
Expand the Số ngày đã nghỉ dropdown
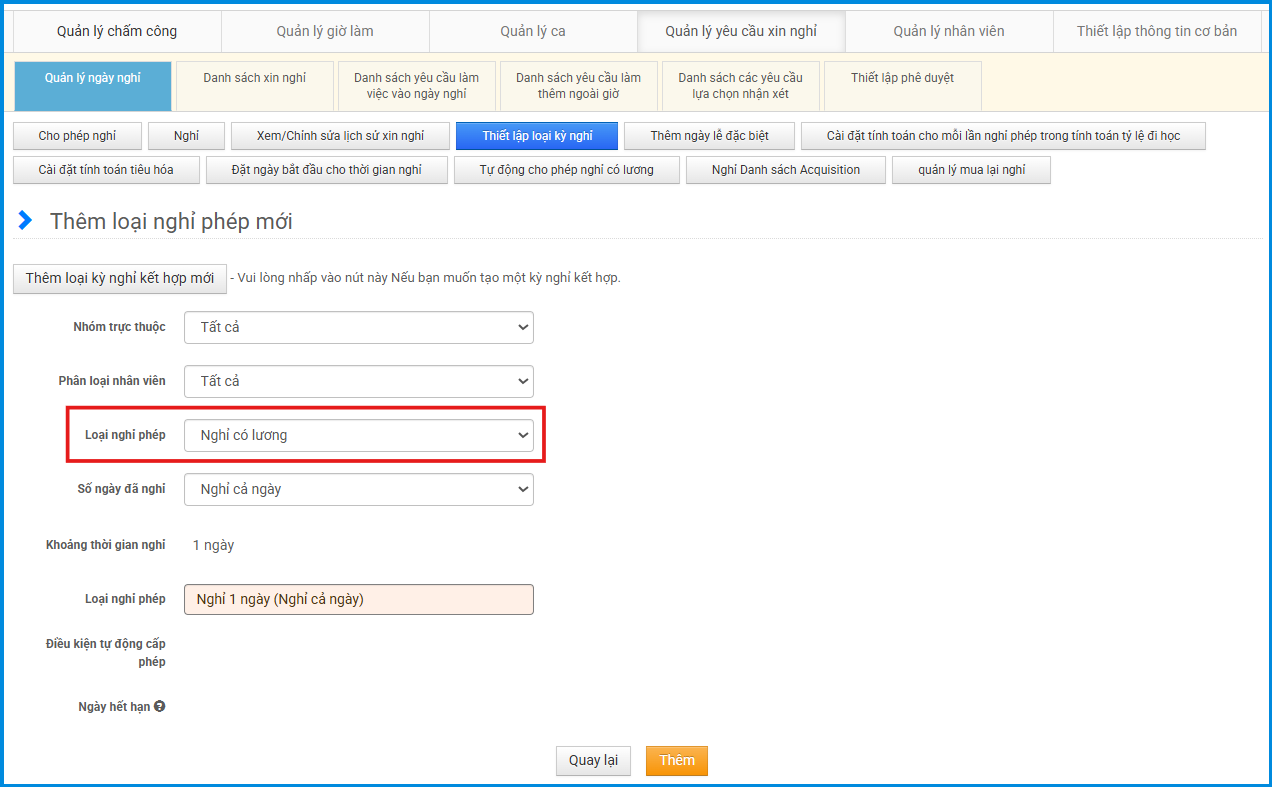click(358, 489)
